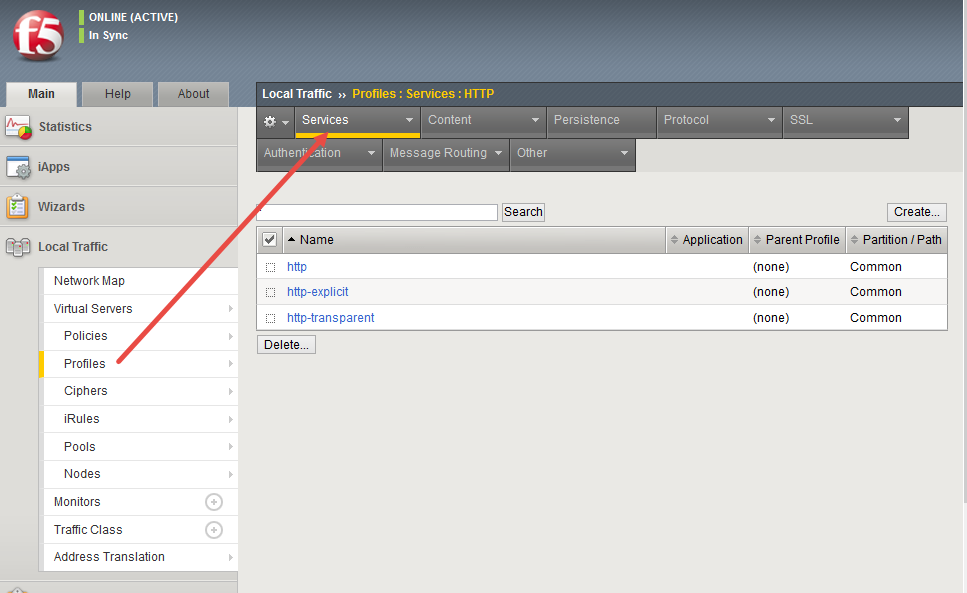The width and height of the screenshot is (967, 593).
Task: Switch to the Help tab
Action: [x=117, y=93]
